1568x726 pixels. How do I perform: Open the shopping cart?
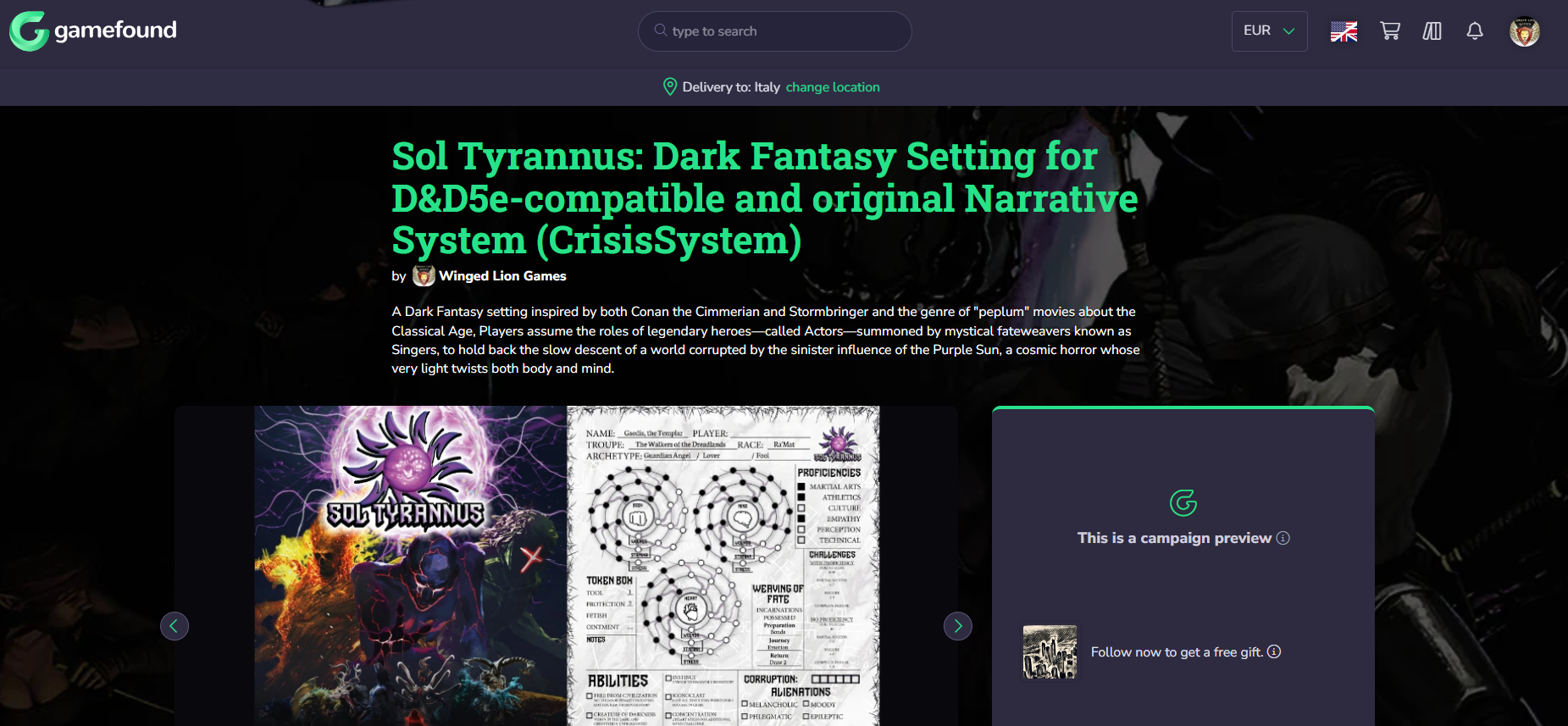[1390, 31]
